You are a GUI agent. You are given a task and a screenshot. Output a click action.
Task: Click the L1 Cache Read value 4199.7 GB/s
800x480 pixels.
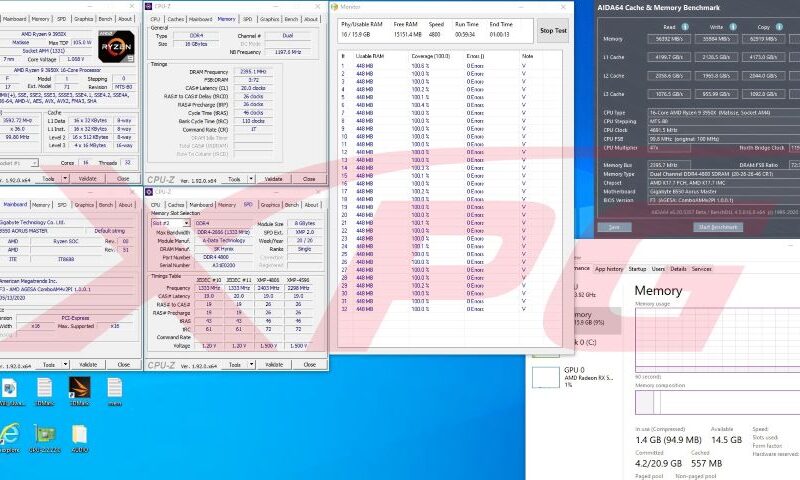coord(669,57)
